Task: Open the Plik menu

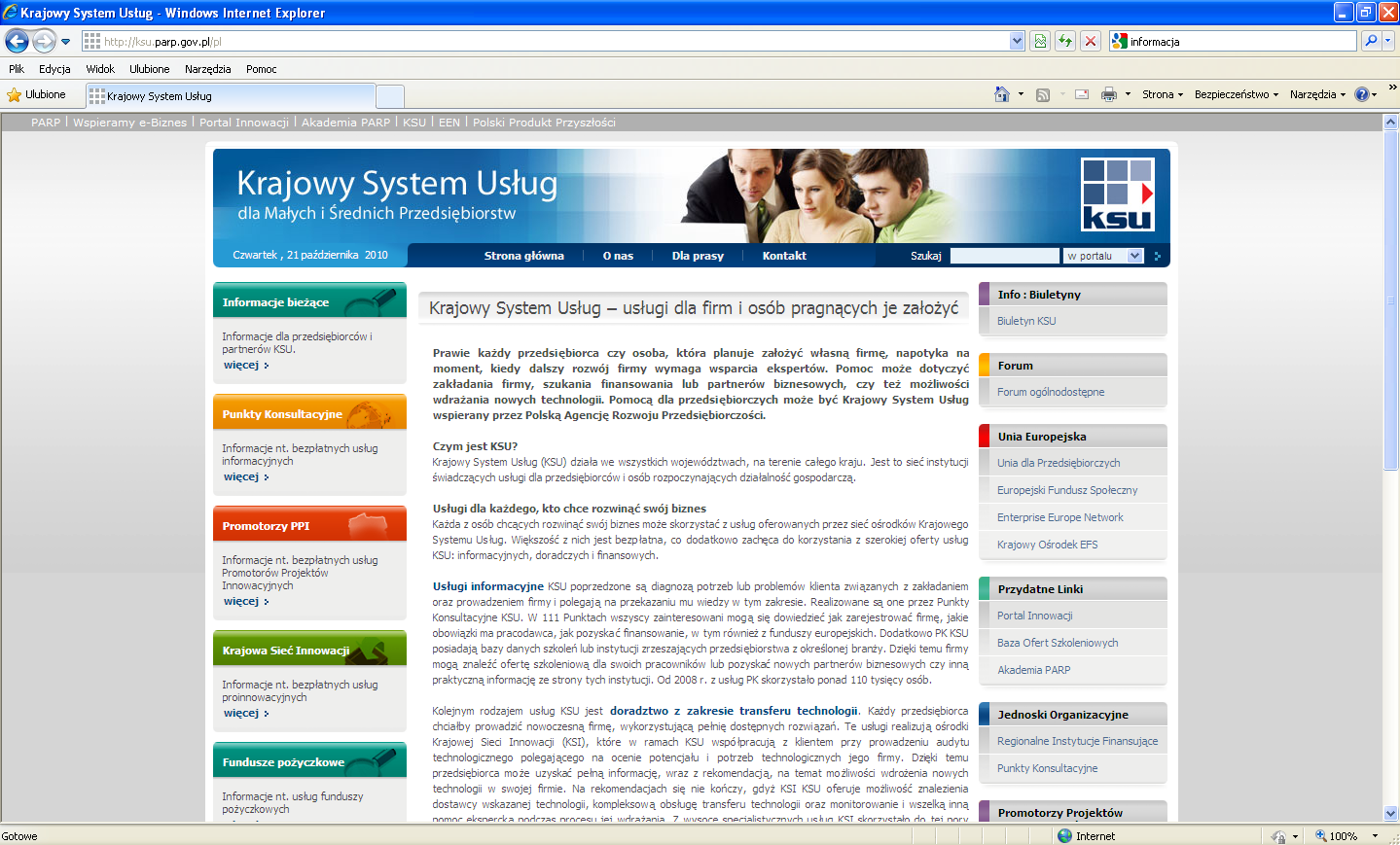Action: point(17,69)
